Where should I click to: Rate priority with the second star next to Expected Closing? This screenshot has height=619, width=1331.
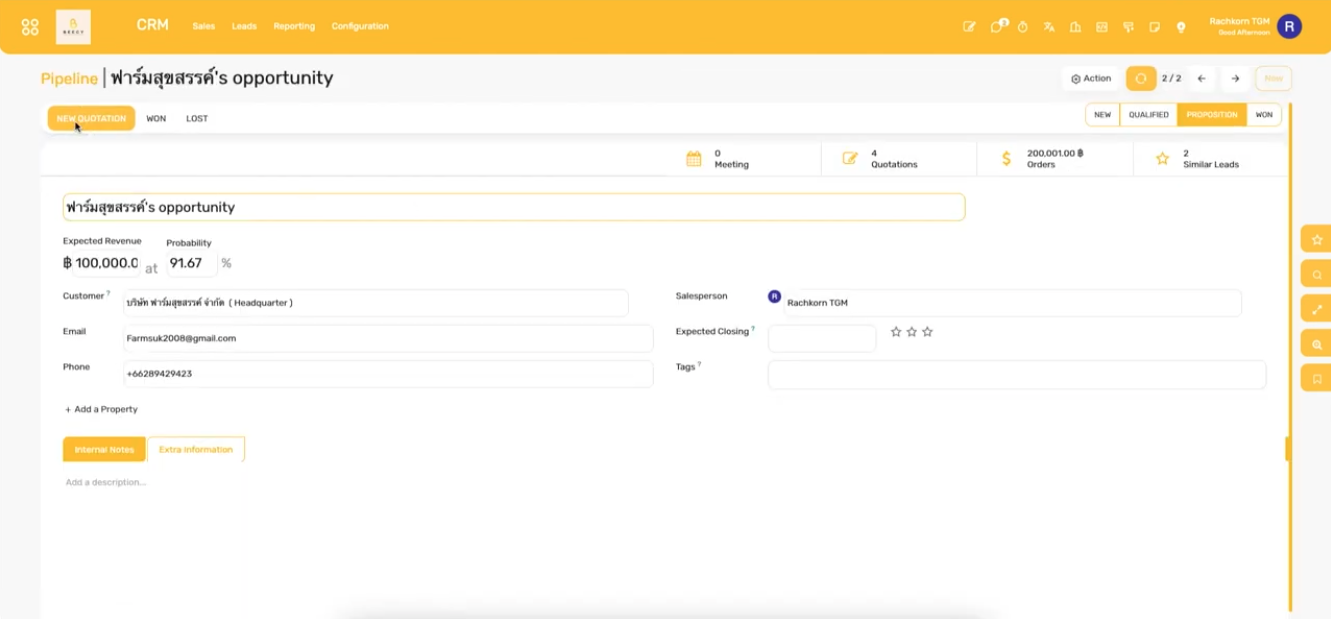tap(911, 331)
